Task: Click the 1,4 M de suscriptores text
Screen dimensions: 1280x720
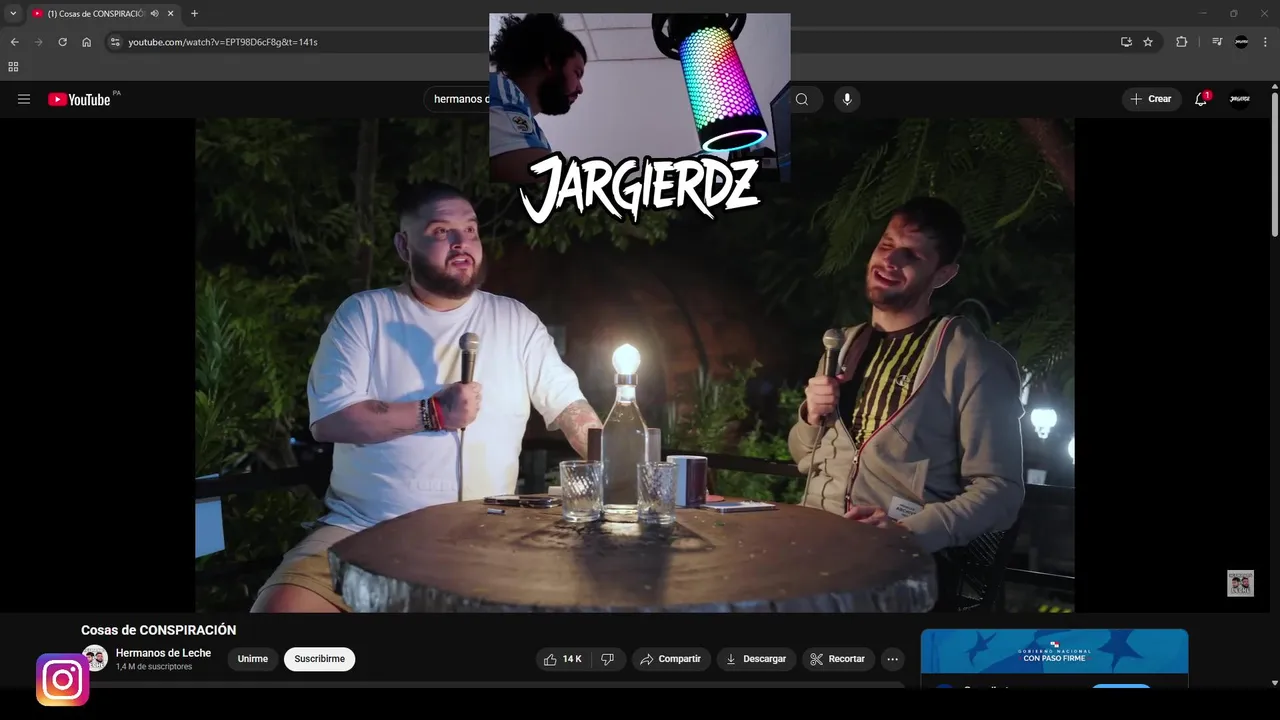Action: (x=154, y=667)
